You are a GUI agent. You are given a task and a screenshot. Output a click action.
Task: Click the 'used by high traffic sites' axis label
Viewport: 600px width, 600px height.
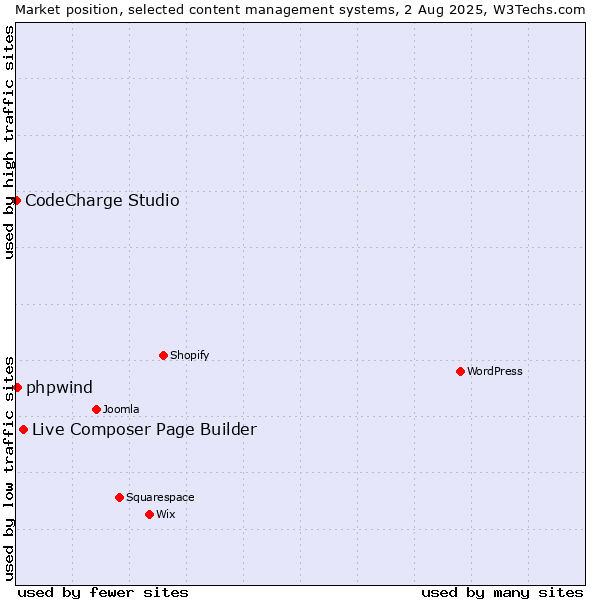(8, 142)
